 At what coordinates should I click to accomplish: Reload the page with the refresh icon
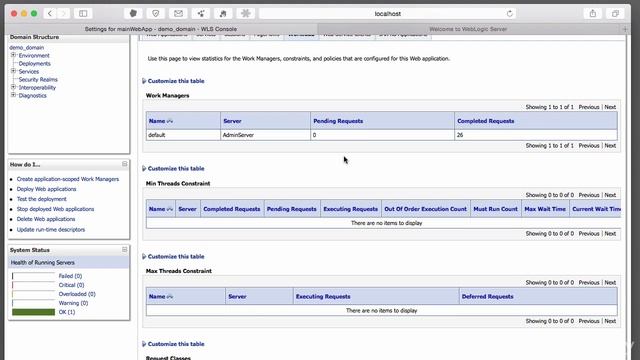509,13
